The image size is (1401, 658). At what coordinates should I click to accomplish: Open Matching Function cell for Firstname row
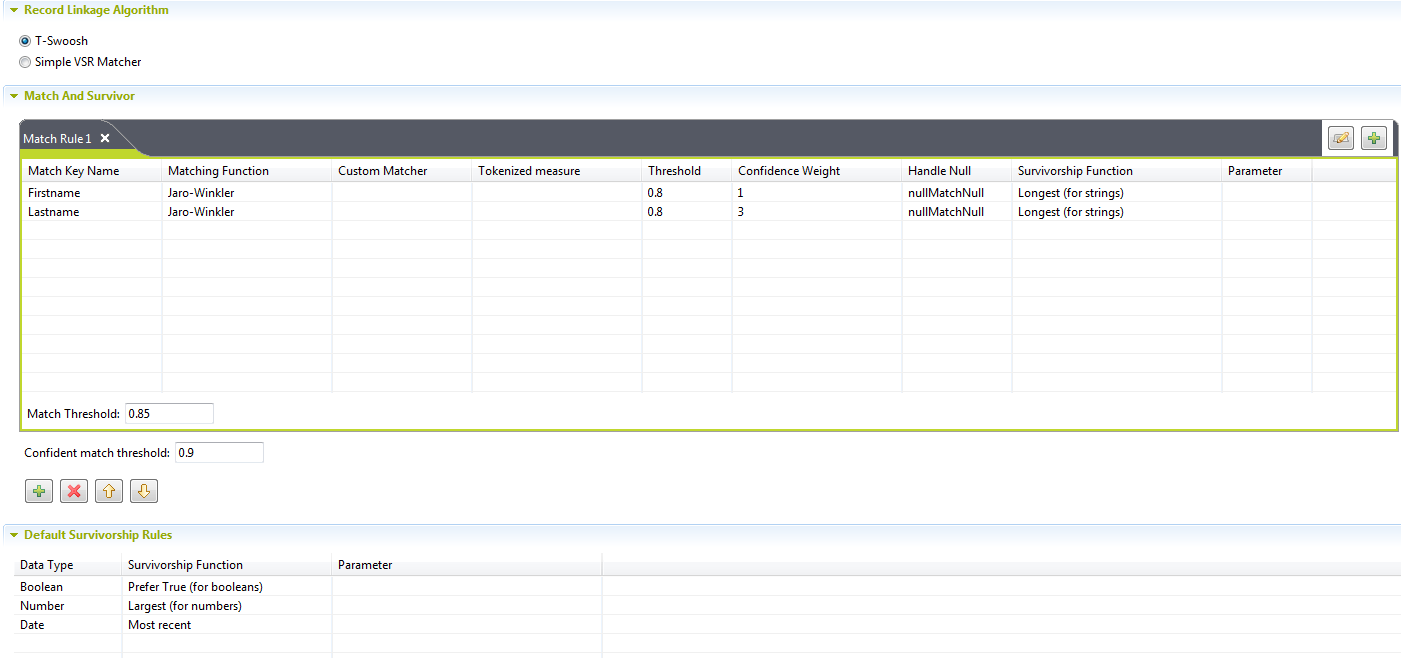(245, 193)
